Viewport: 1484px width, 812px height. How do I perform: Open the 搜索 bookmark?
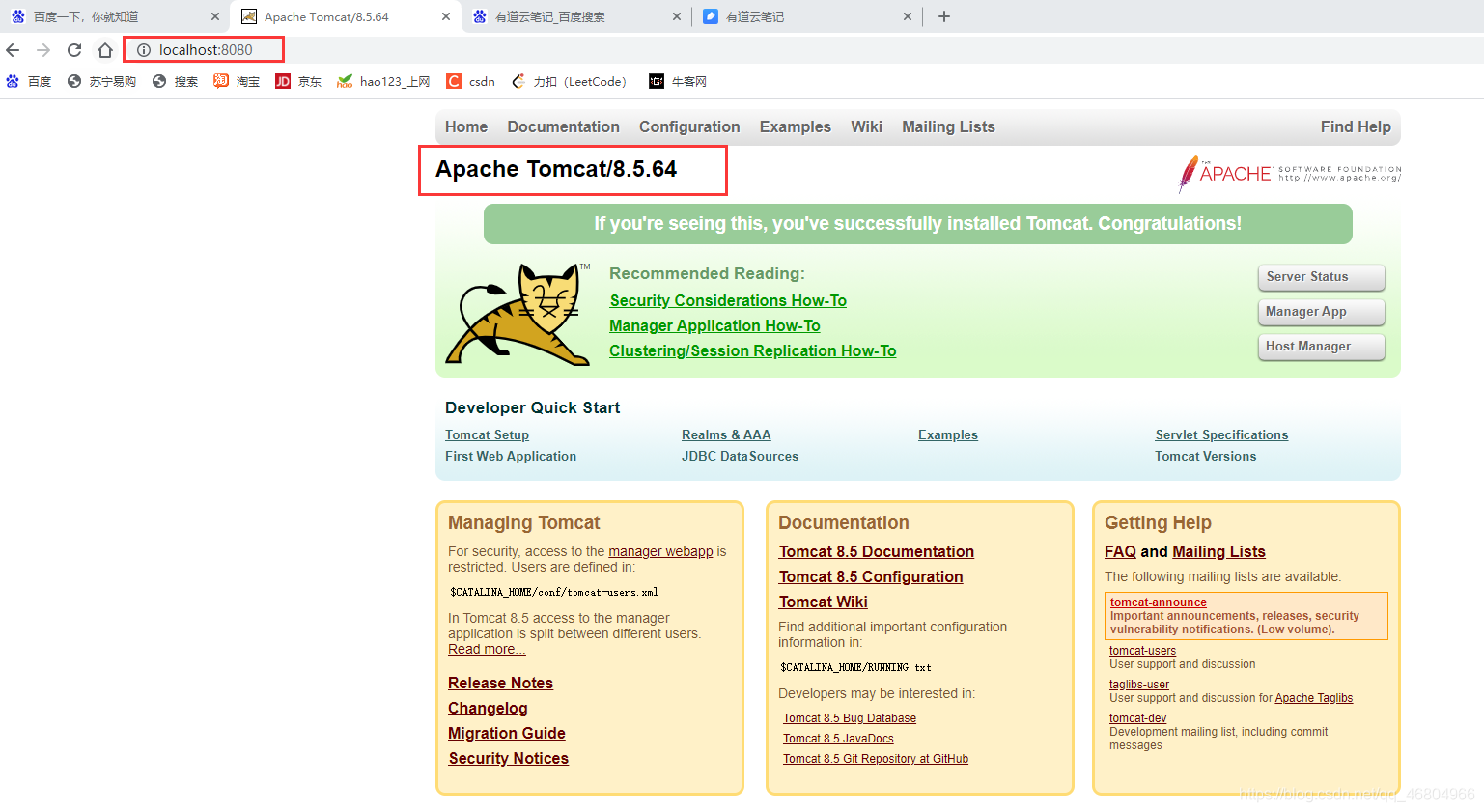pyautogui.click(x=175, y=82)
